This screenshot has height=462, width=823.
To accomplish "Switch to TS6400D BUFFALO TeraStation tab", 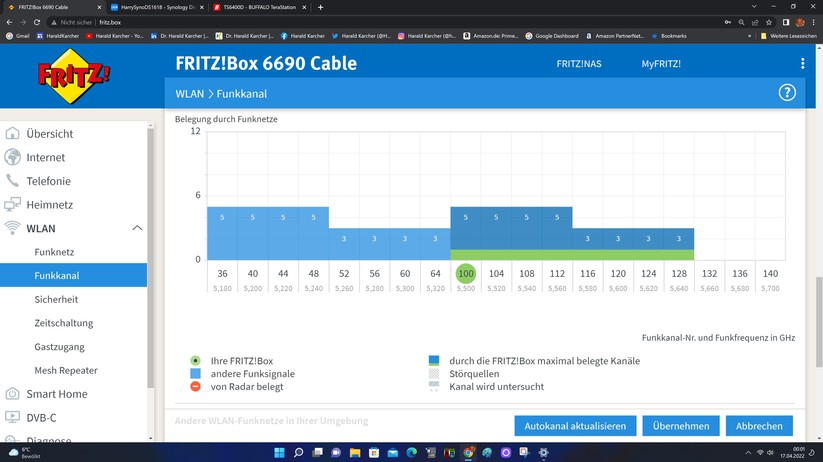I will click(259, 7).
